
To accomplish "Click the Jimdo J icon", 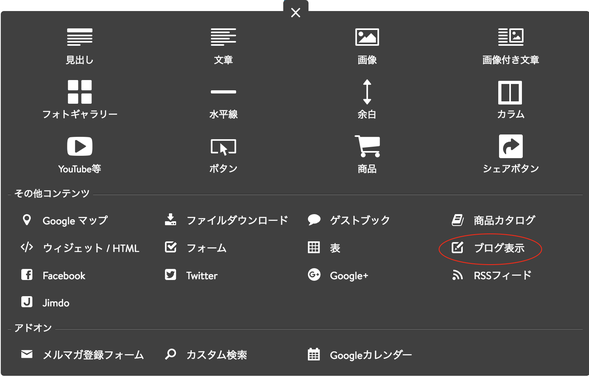I will [x=27, y=302].
